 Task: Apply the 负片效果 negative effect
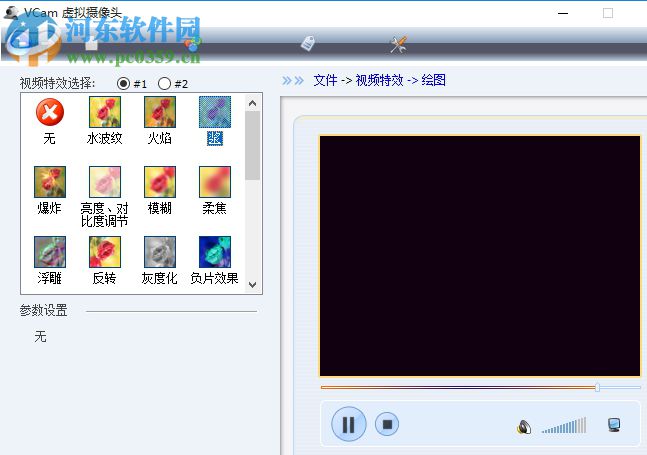click(x=215, y=261)
